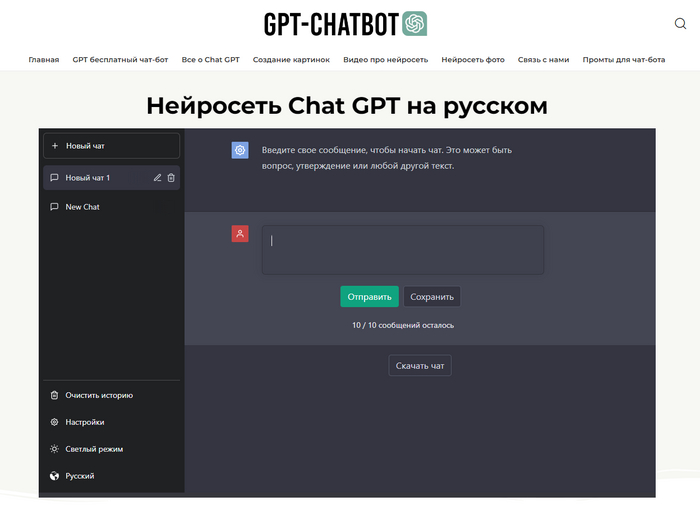Viewport: 700px width, 515px height.
Task: Click the Отправить button
Action: click(369, 296)
